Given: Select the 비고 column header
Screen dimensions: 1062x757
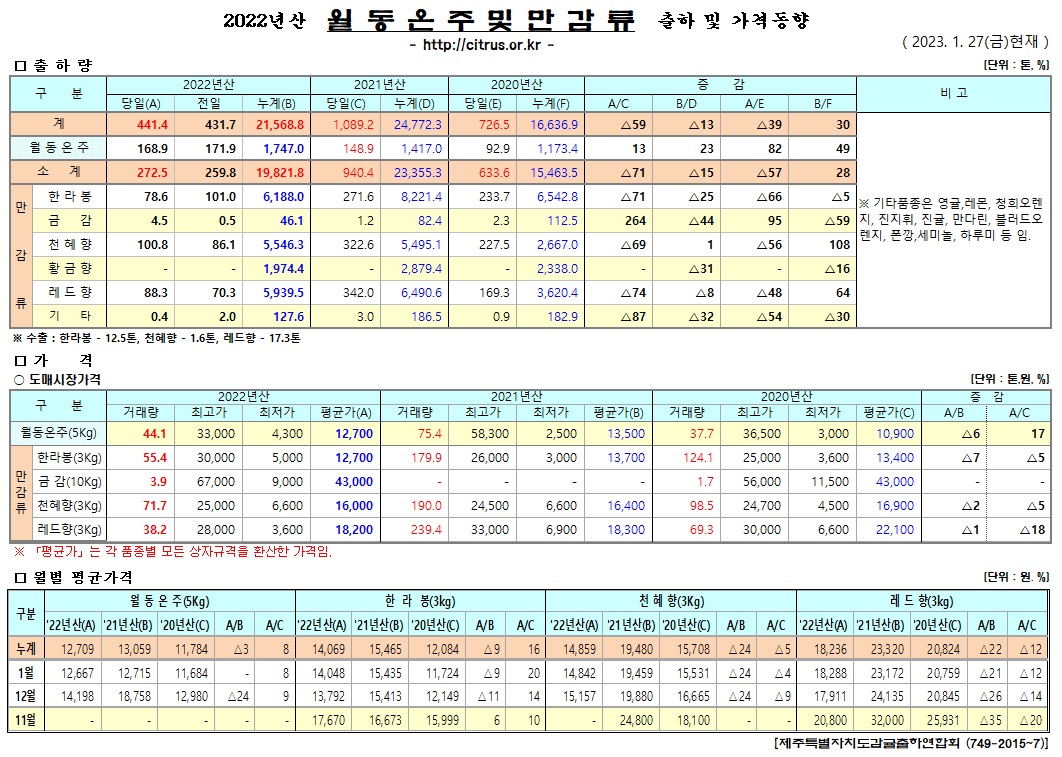Looking at the screenshot, I should point(953,92).
